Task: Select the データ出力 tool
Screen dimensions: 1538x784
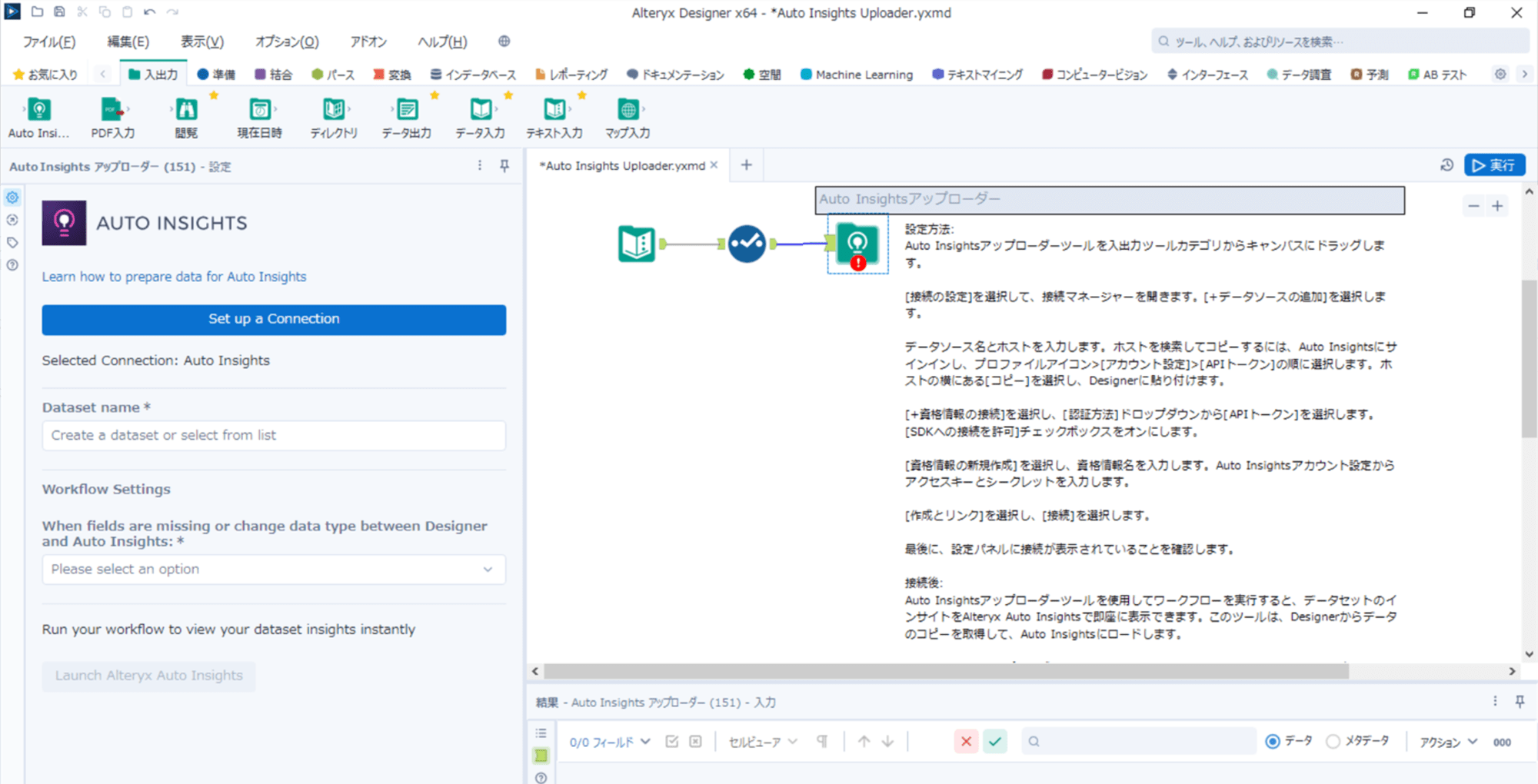Action: [x=407, y=118]
